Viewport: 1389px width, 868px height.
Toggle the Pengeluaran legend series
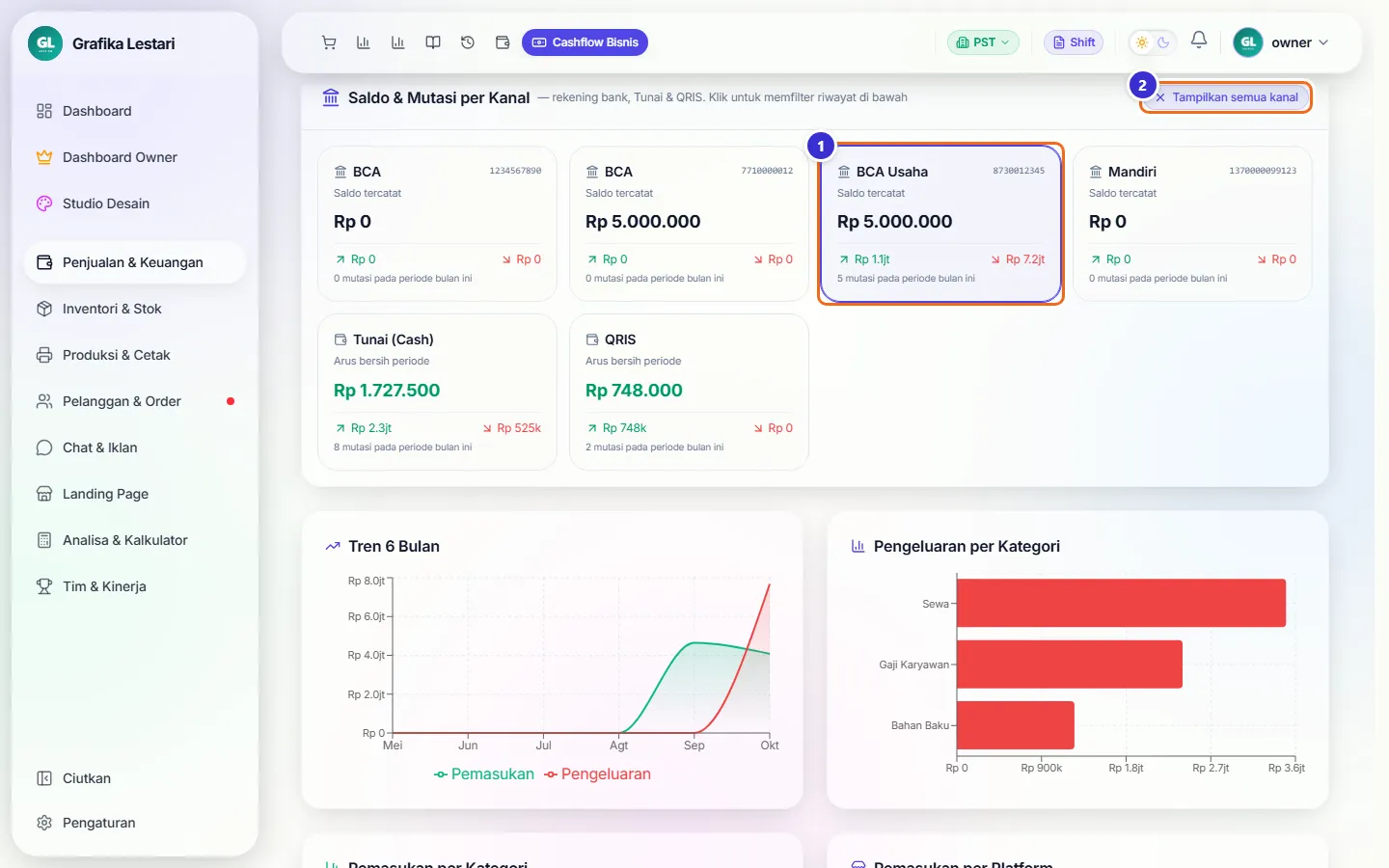[597, 774]
